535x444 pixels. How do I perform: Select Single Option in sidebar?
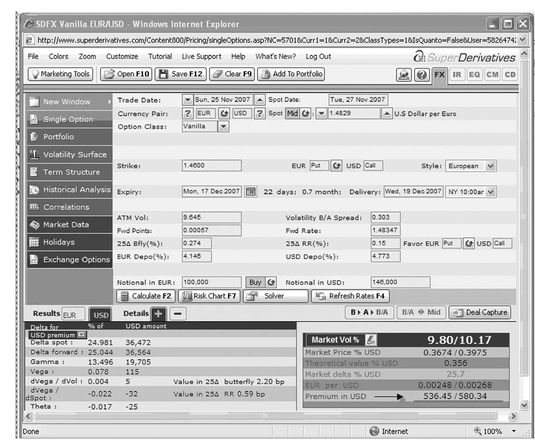70,119
